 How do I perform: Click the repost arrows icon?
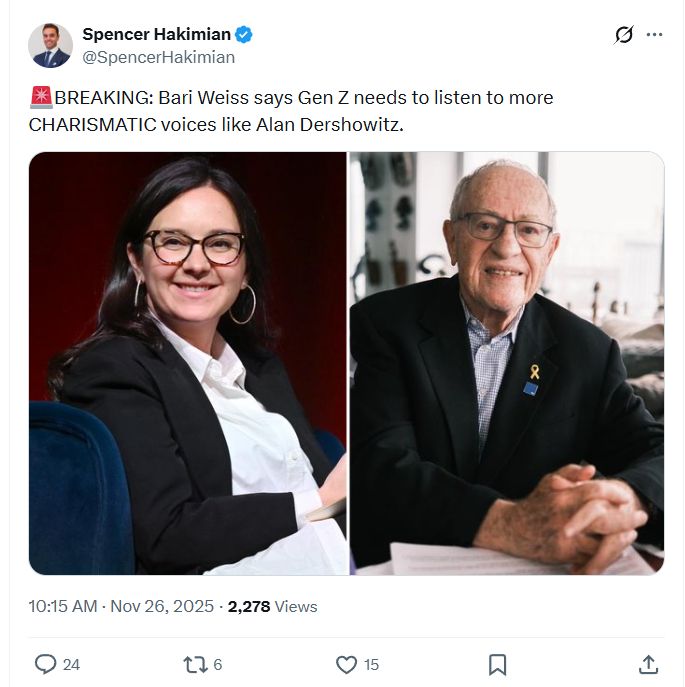[195, 665]
